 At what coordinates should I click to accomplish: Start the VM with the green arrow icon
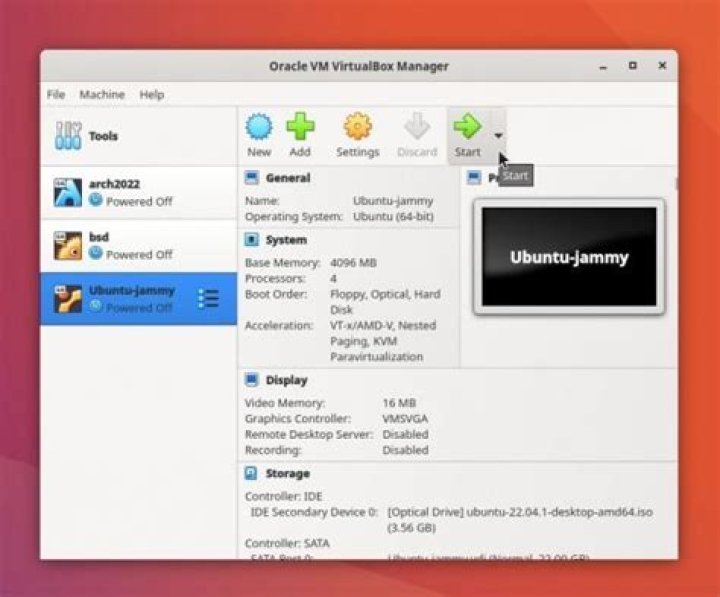tap(467, 126)
